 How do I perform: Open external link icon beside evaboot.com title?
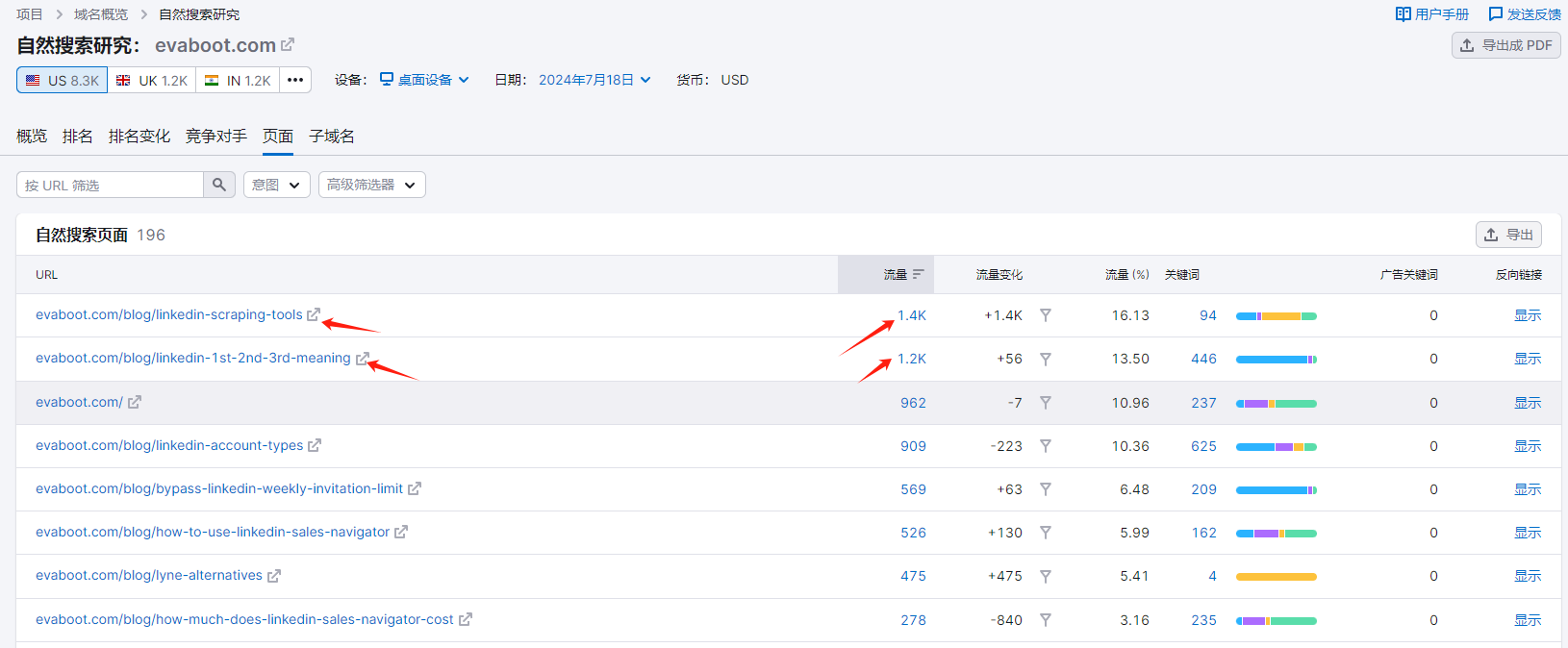288,44
